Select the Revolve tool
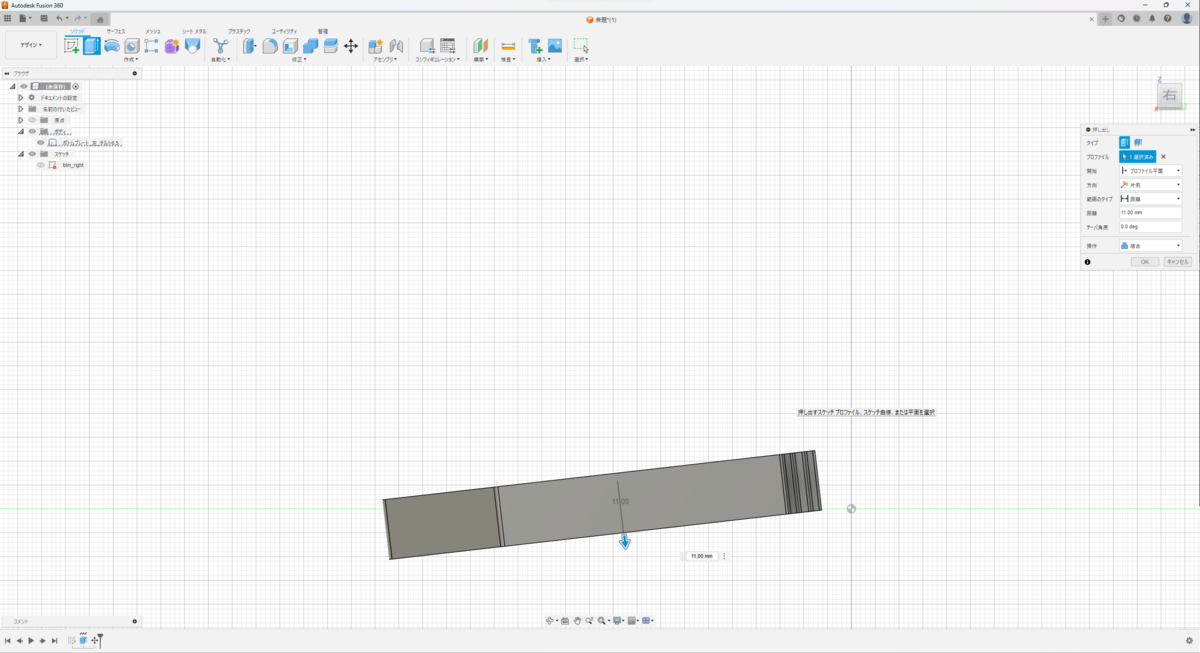The width and height of the screenshot is (1200, 653). tap(112, 46)
